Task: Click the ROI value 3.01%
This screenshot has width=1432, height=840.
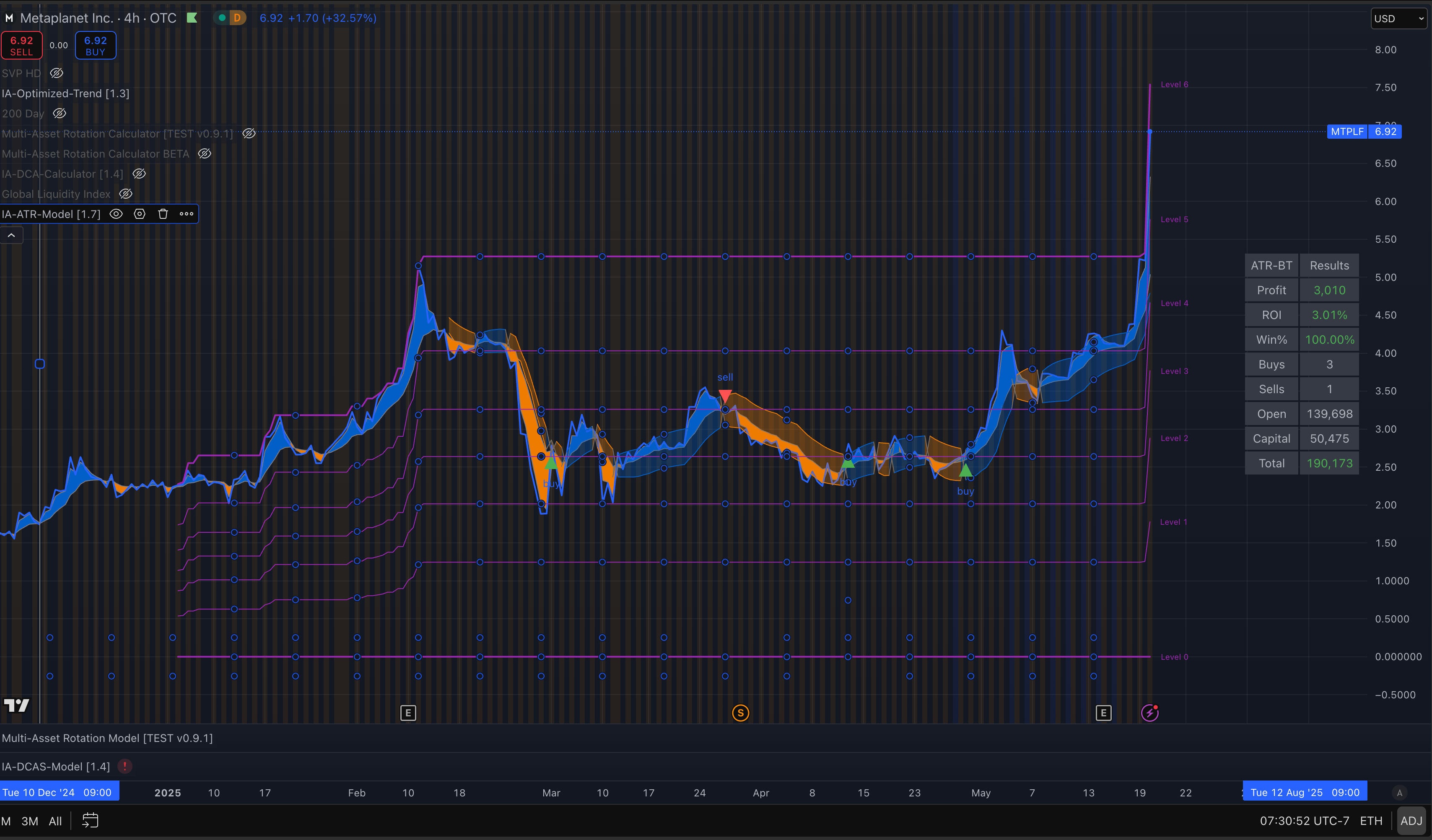Action: (1329, 315)
